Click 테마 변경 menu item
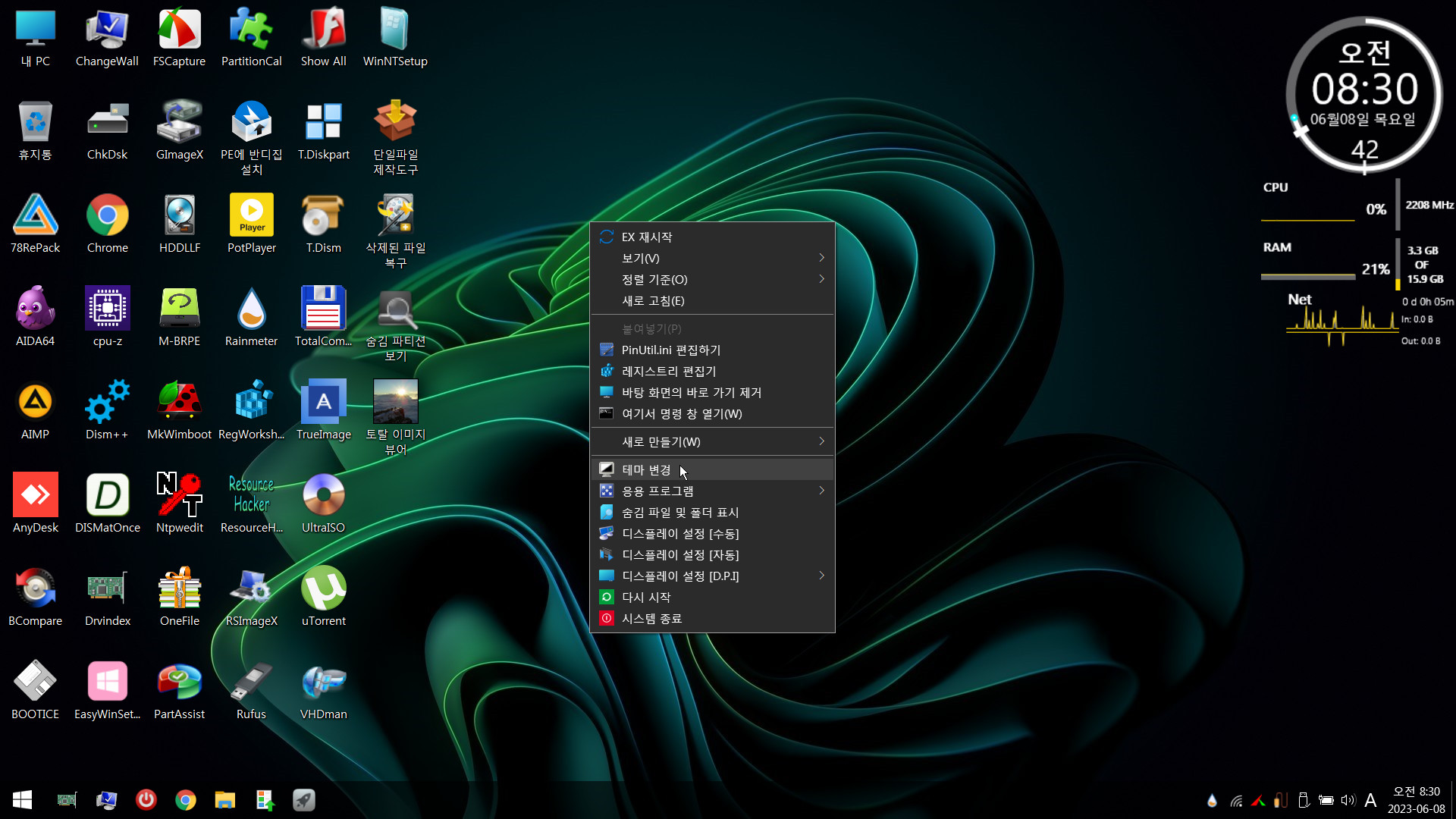The width and height of the screenshot is (1456, 819). point(712,470)
